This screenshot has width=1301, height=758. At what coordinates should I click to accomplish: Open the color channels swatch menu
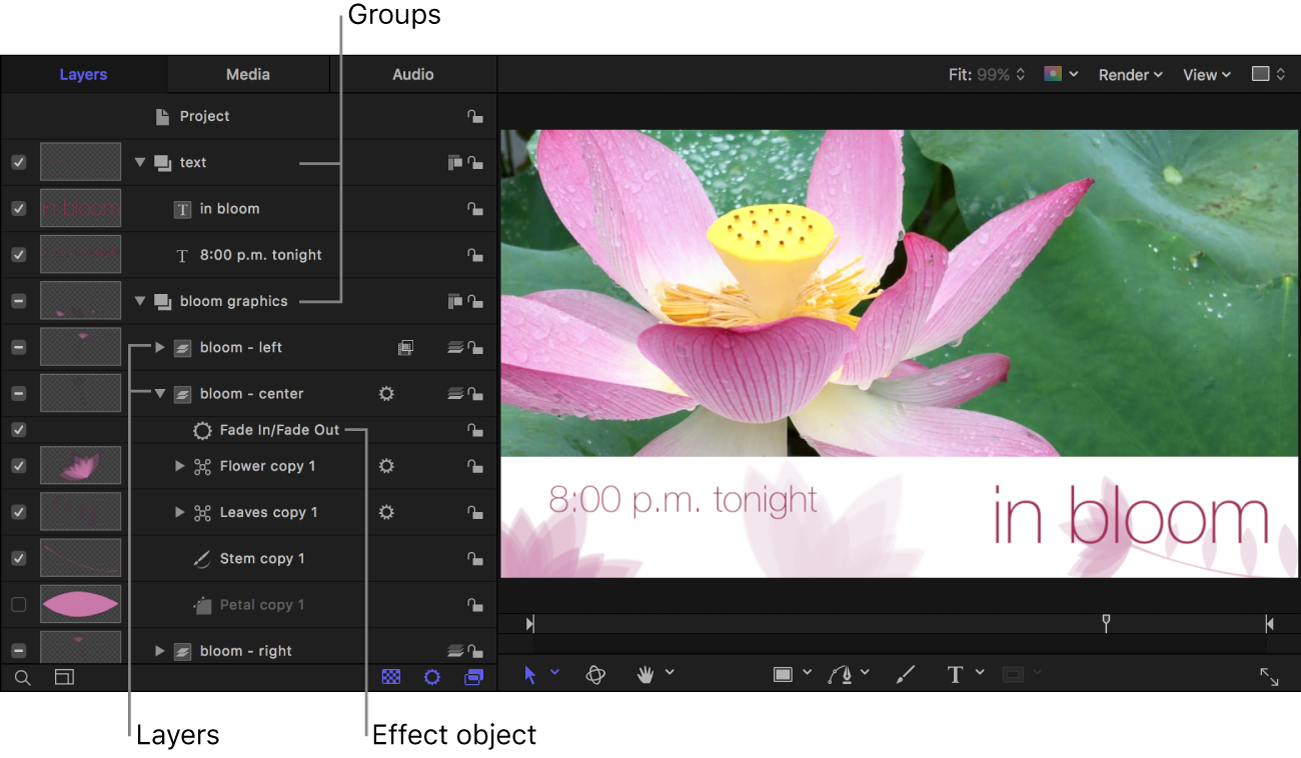click(1060, 75)
